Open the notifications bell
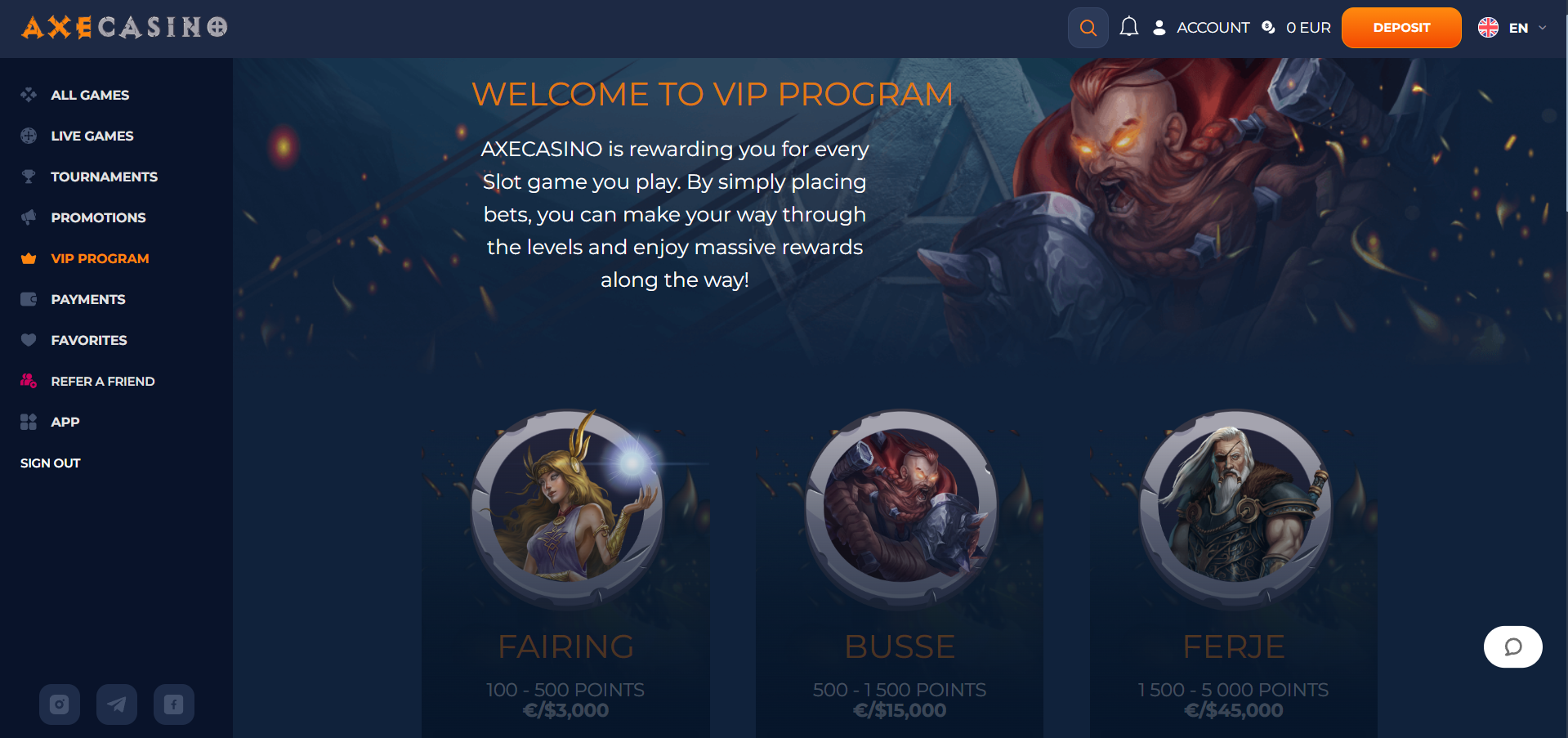The height and width of the screenshot is (738, 1568). (x=1128, y=27)
